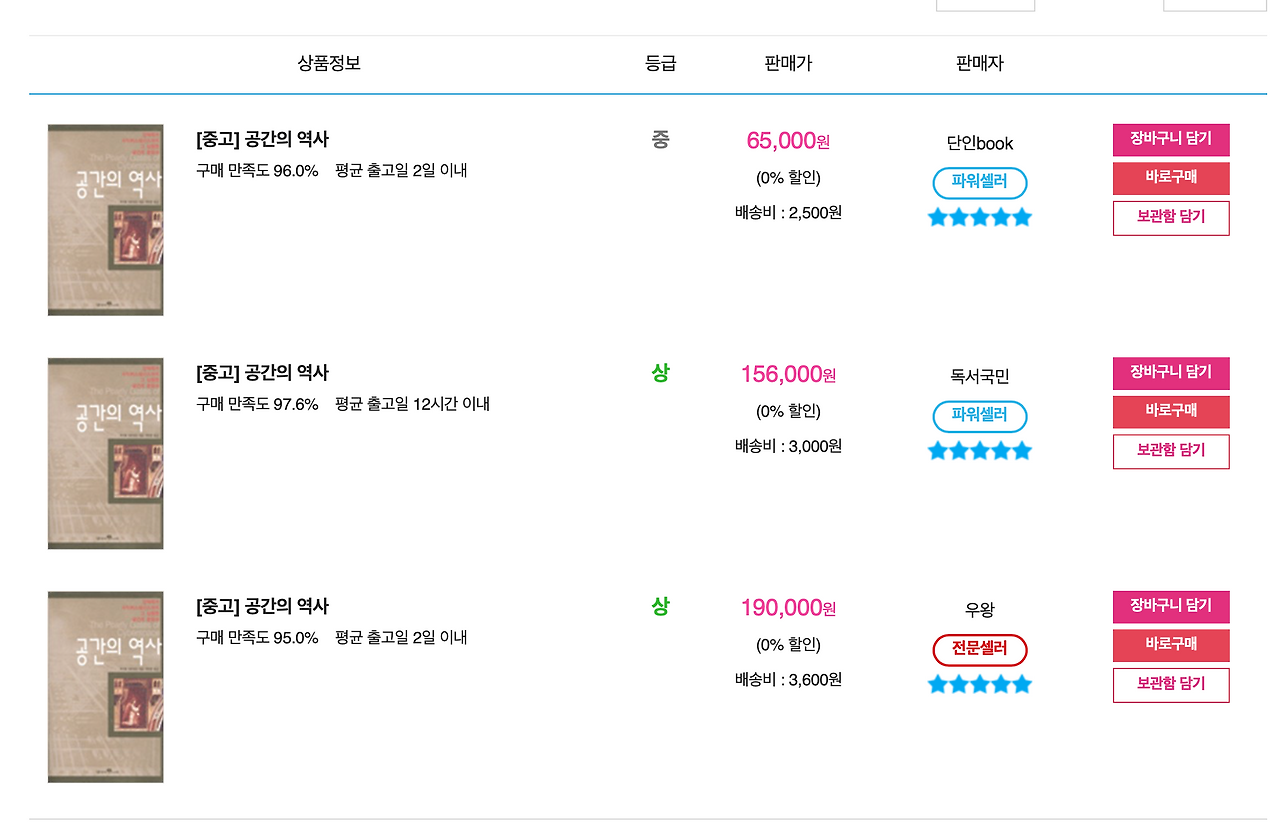
Task: Open seller 독서국민's name link
Action: click(979, 377)
